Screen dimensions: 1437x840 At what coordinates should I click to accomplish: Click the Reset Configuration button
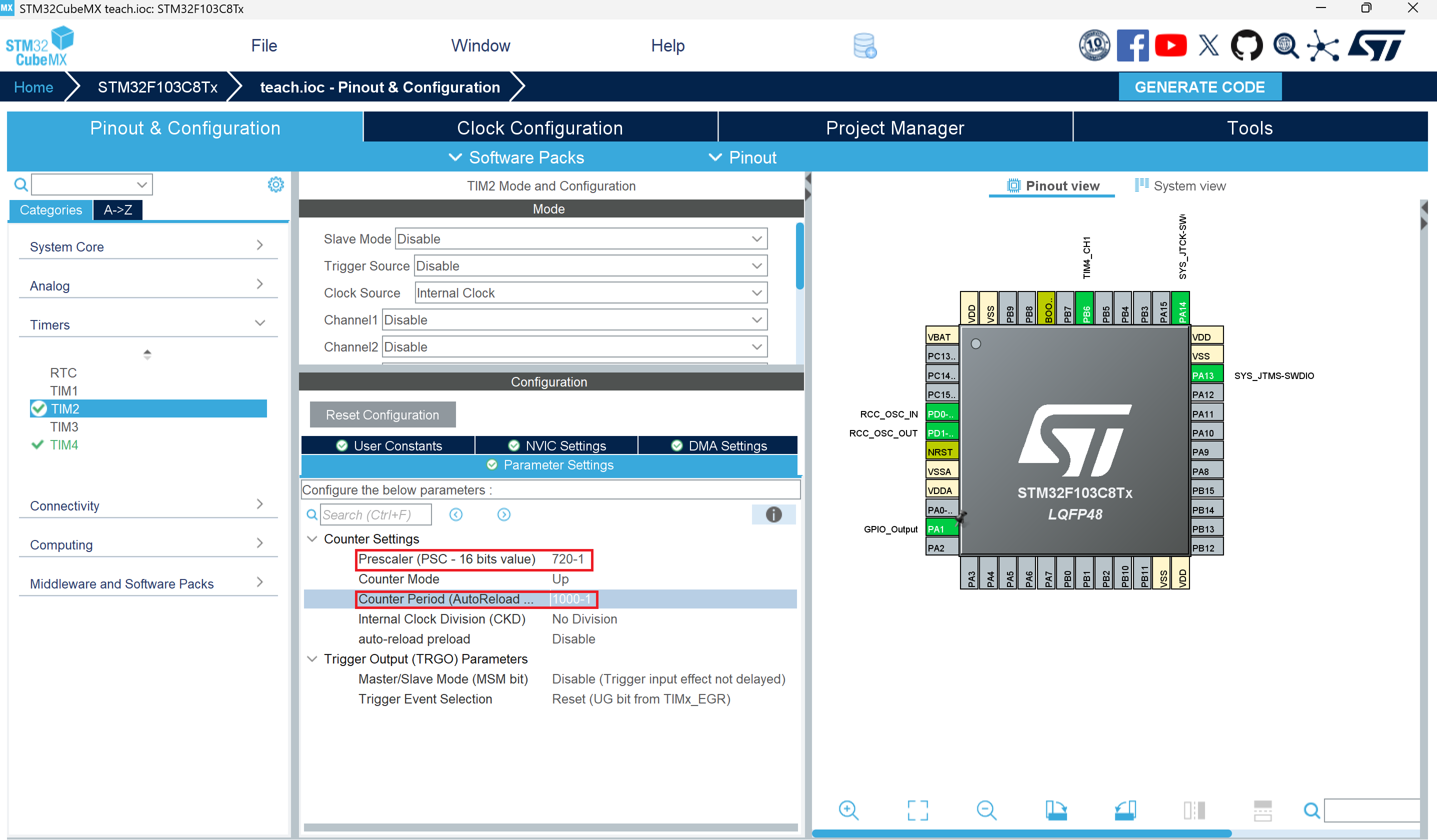(x=382, y=414)
